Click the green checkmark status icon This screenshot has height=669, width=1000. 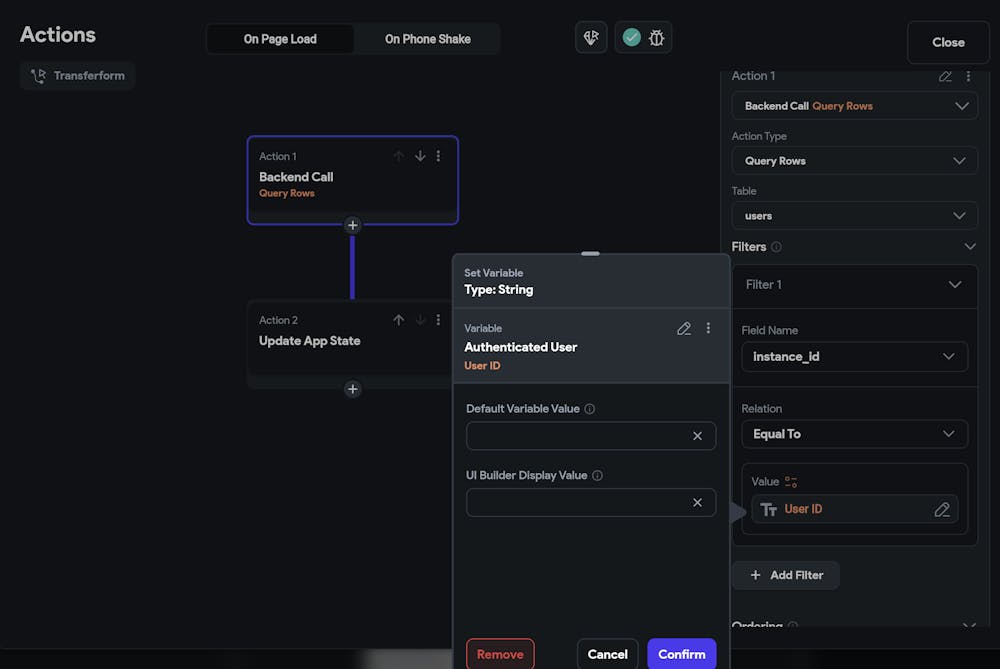[x=631, y=38]
